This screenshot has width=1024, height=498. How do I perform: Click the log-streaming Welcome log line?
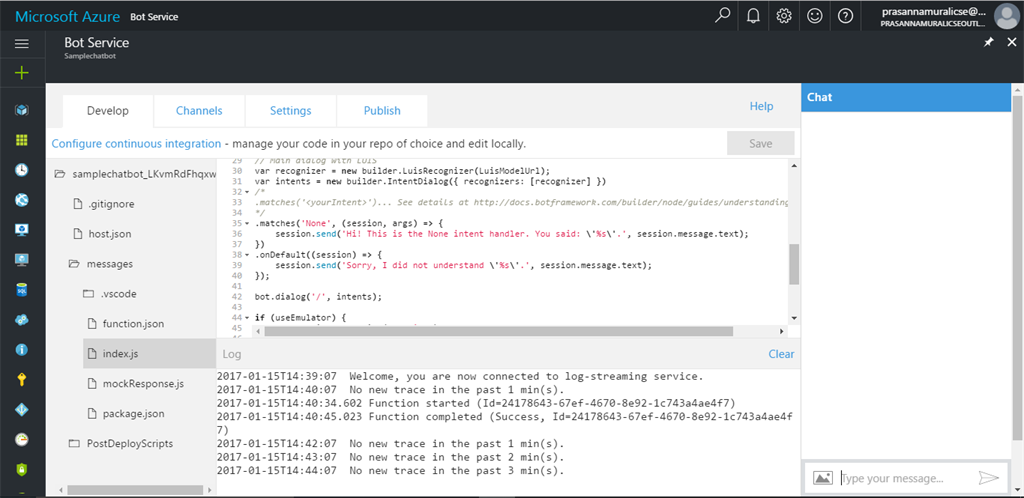coord(460,376)
